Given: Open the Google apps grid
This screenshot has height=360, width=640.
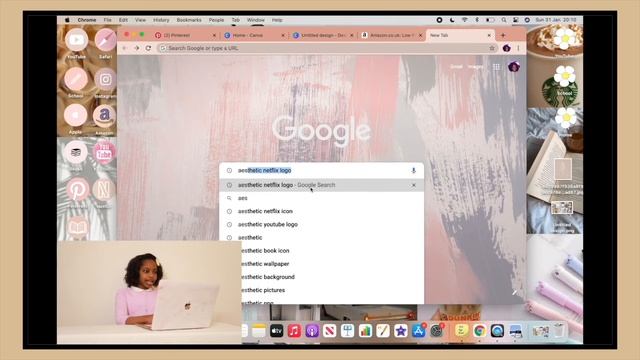Looking at the screenshot, I should [496, 67].
